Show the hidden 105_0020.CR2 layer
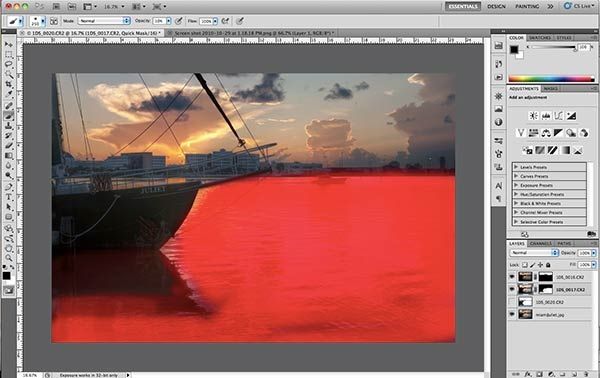The image size is (600, 378). (x=512, y=302)
